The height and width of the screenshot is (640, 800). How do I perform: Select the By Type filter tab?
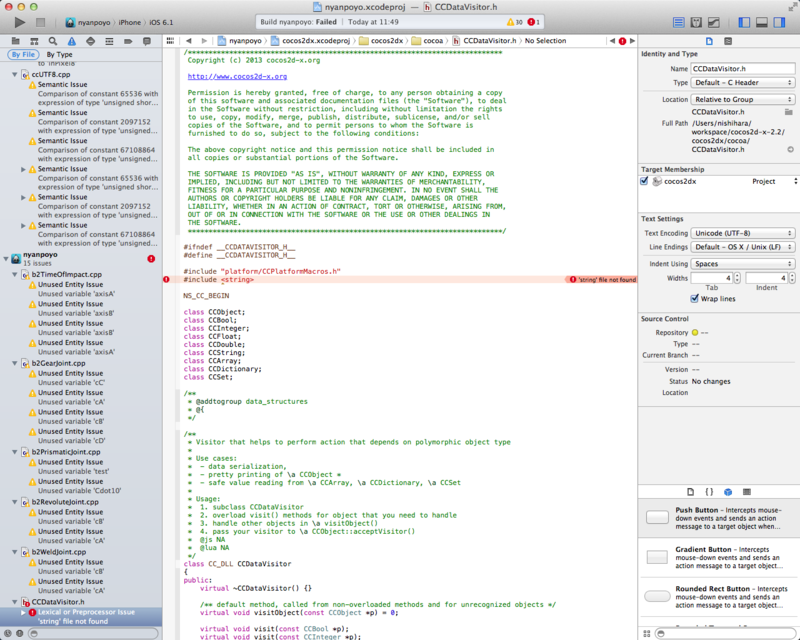59,55
